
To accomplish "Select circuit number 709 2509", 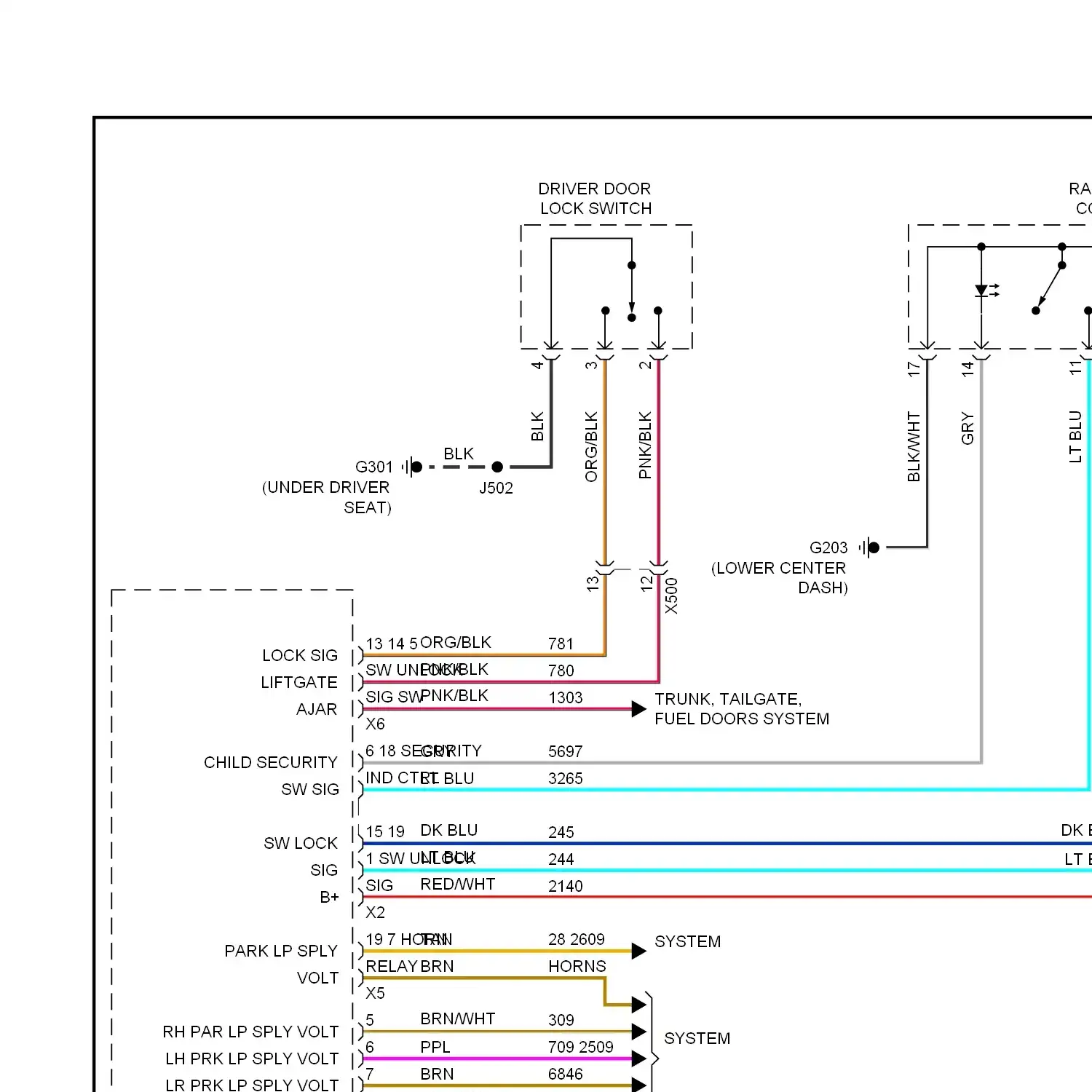I will (581, 1047).
